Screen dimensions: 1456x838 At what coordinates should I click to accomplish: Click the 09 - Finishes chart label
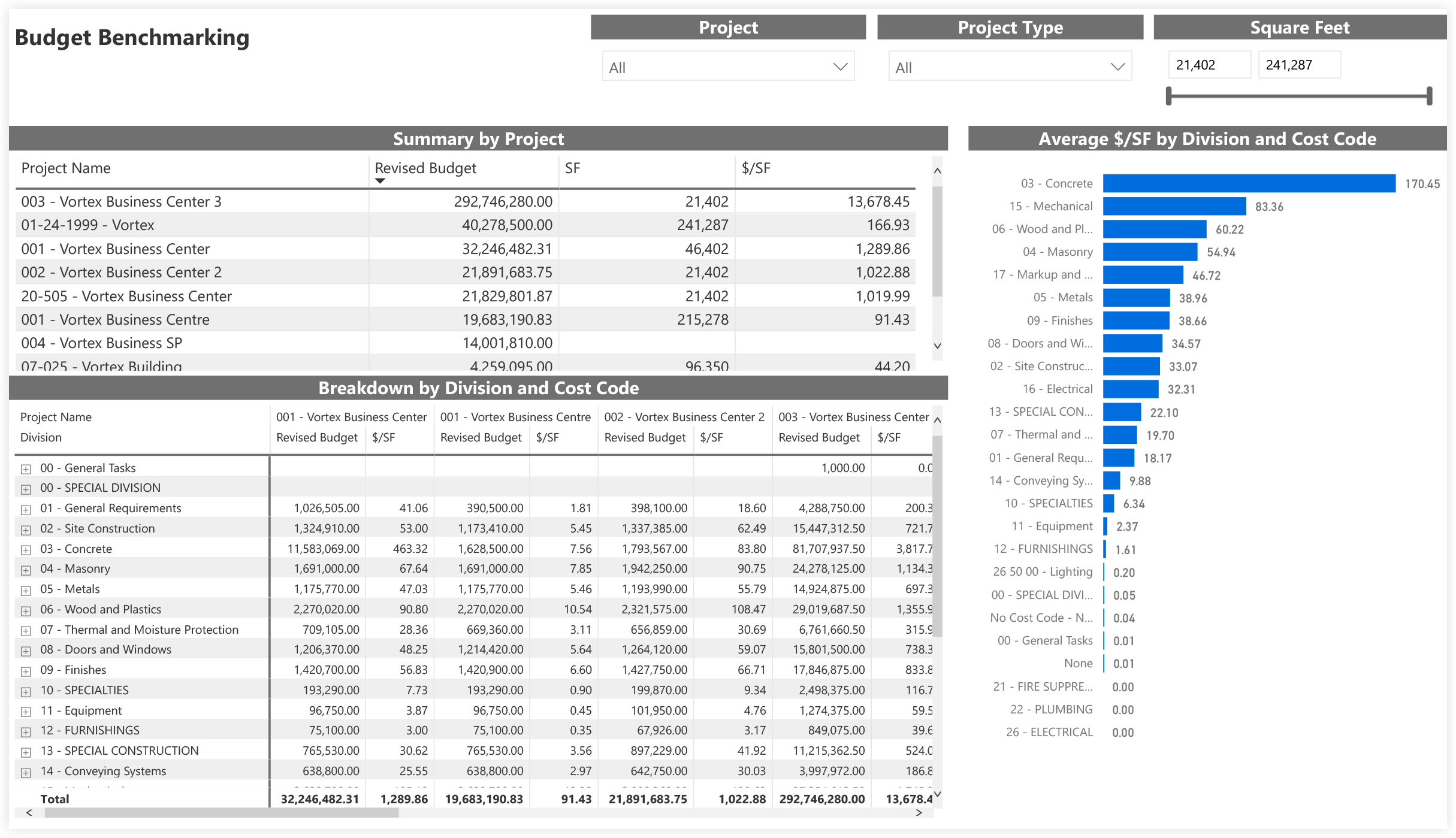click(1059, 320)
